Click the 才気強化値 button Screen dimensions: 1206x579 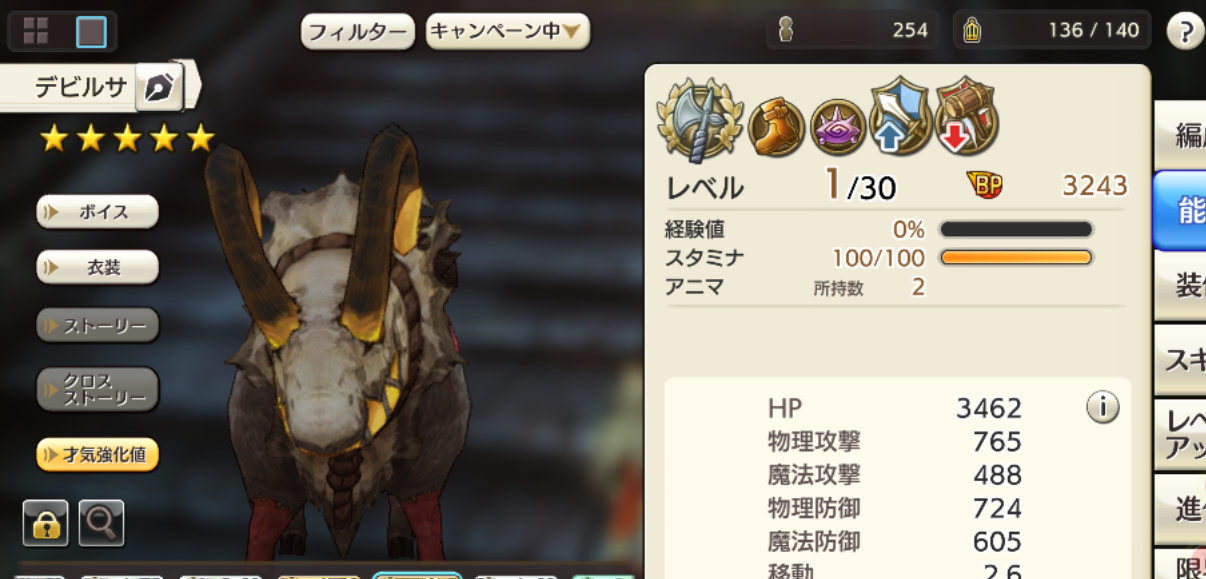click(x=98, y=455)
